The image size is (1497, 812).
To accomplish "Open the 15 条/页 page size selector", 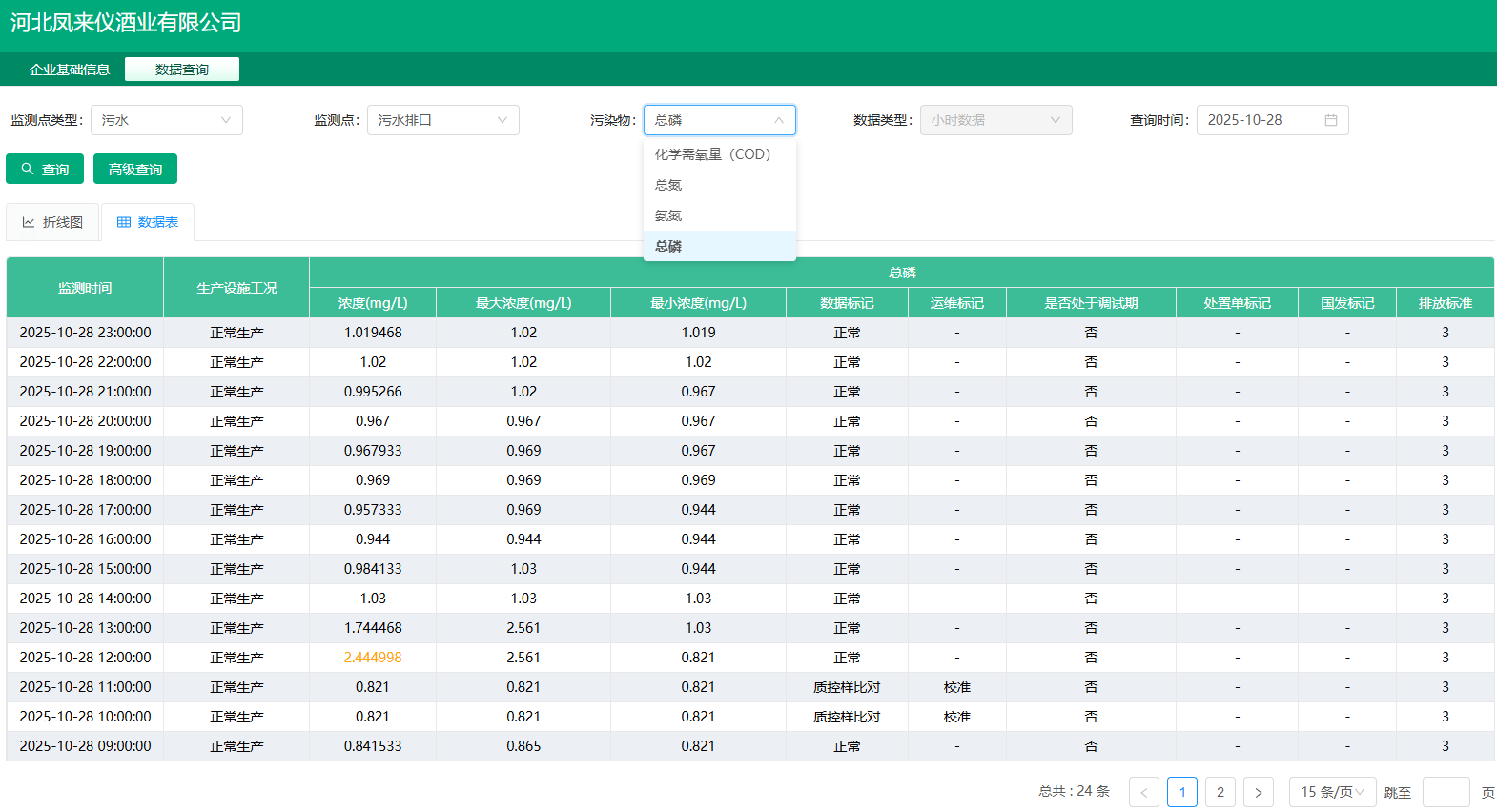I will point(1332,792).
